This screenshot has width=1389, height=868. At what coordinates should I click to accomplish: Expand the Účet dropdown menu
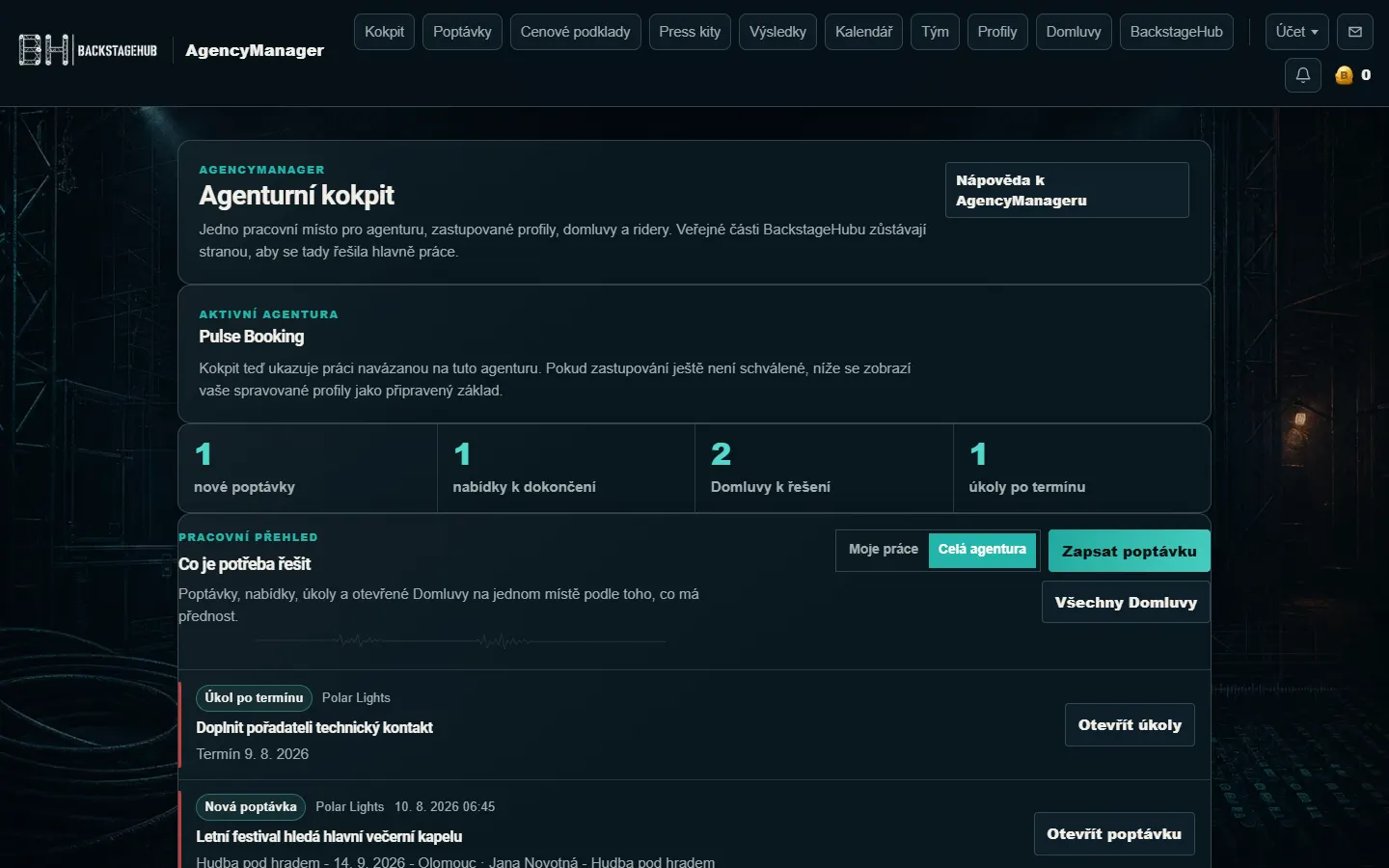click(1297, 32)
